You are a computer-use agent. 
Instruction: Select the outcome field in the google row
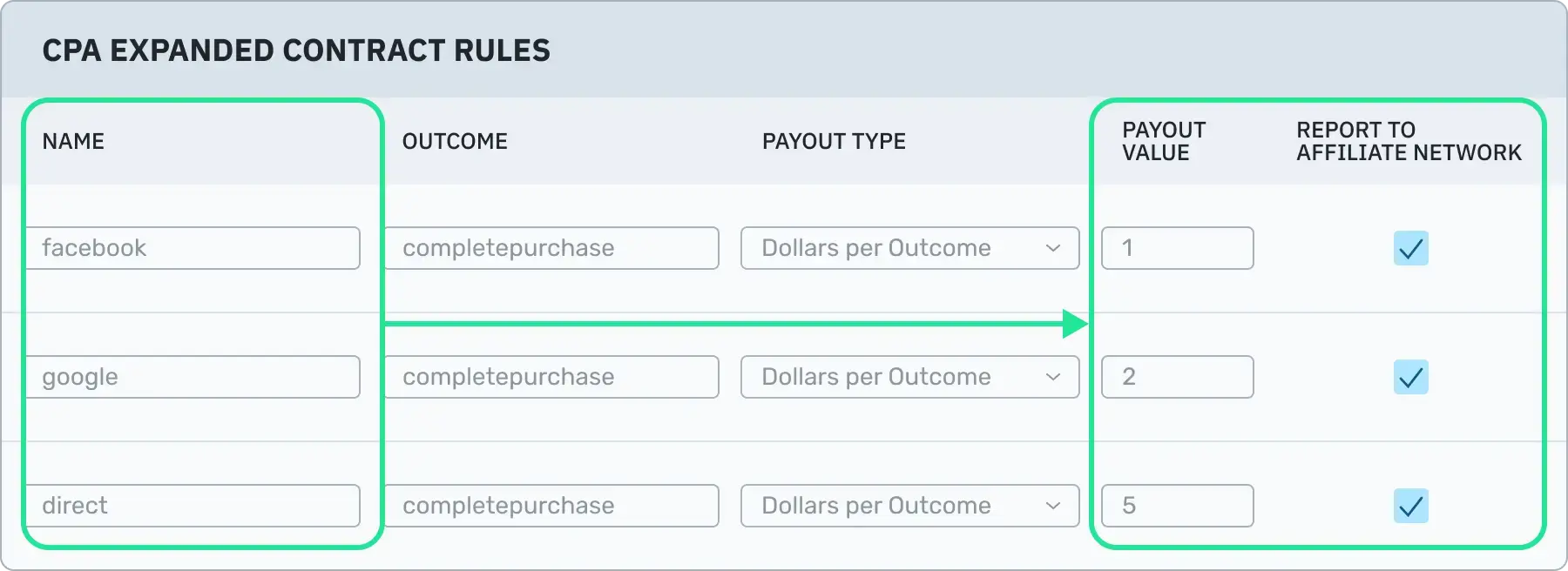tap(551, 377)
